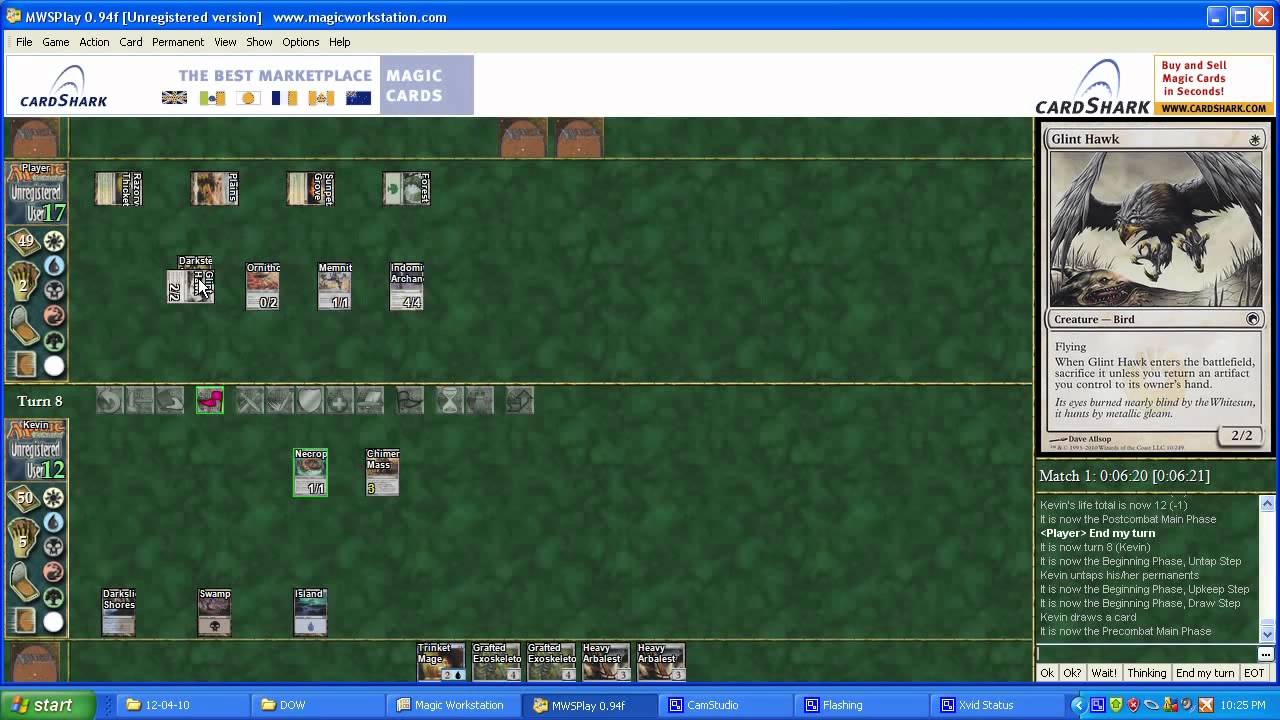1280x720 pixels.
Task: Click the highlighted precombat main phase icon
Action: click(210, 401)
